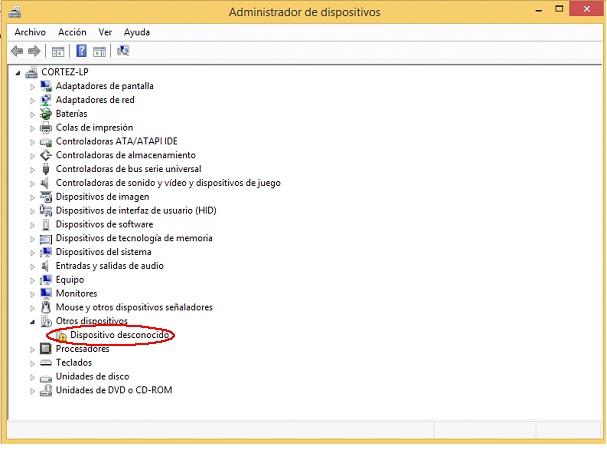Click the blue Help question-mark toolbar icon

(81, 51)
